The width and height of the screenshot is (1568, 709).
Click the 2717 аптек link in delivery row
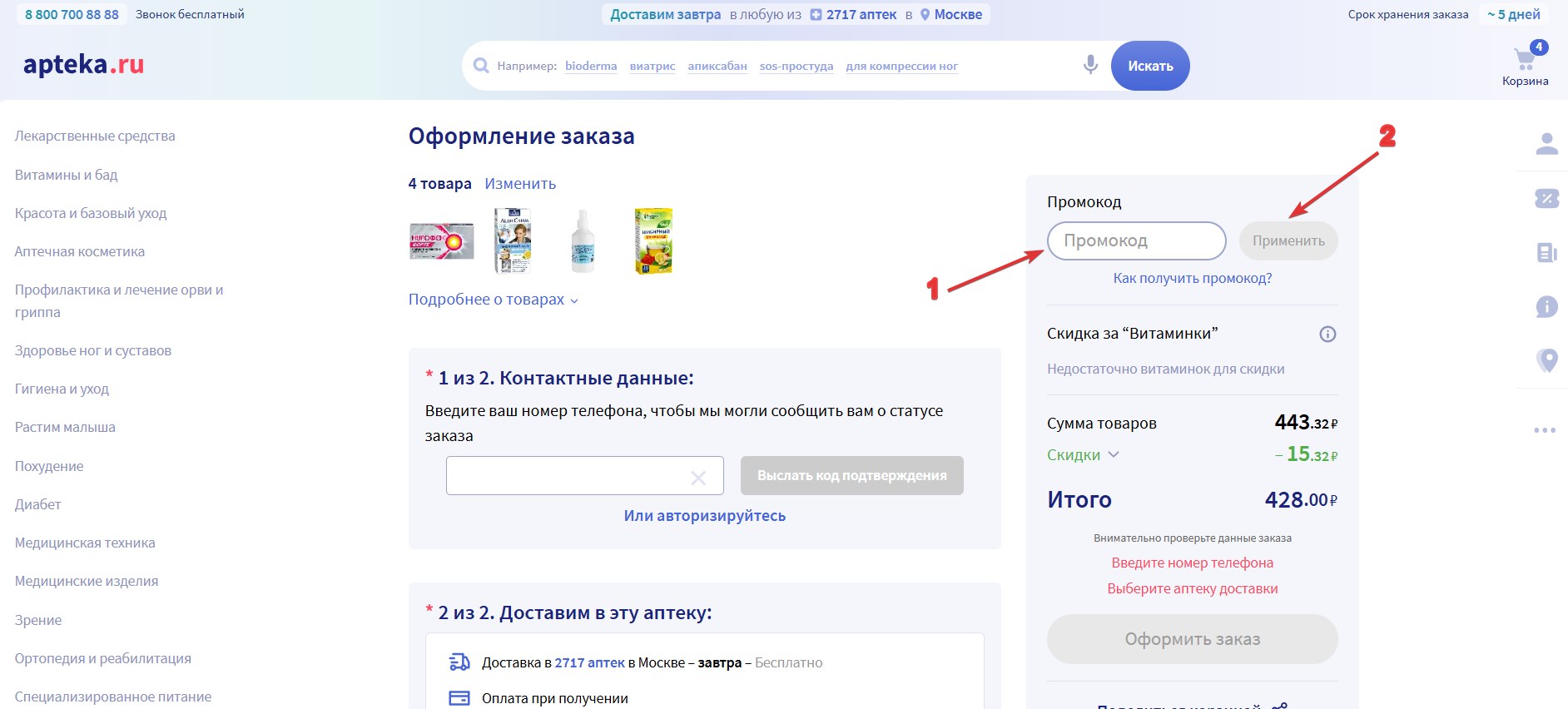589,662
